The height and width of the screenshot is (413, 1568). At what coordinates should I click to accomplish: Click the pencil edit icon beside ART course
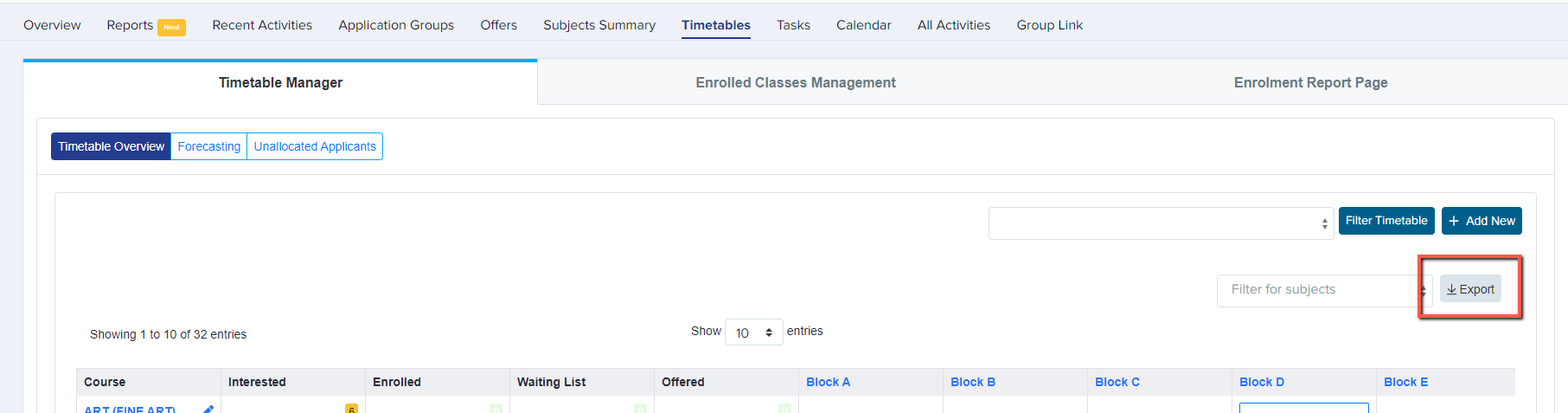(208, 409)
